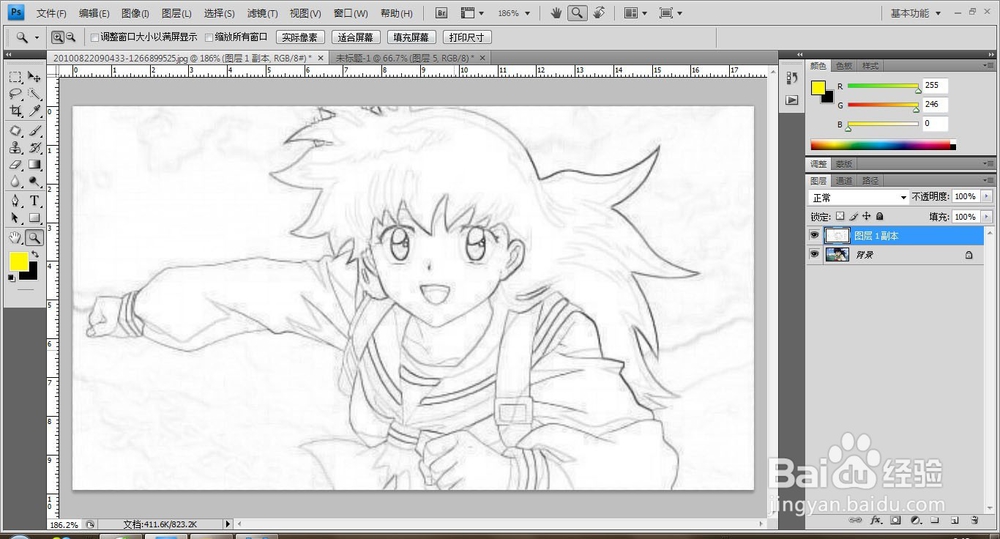
Task: Select the Hand tool in toolbox
Action: click(15, 238)
